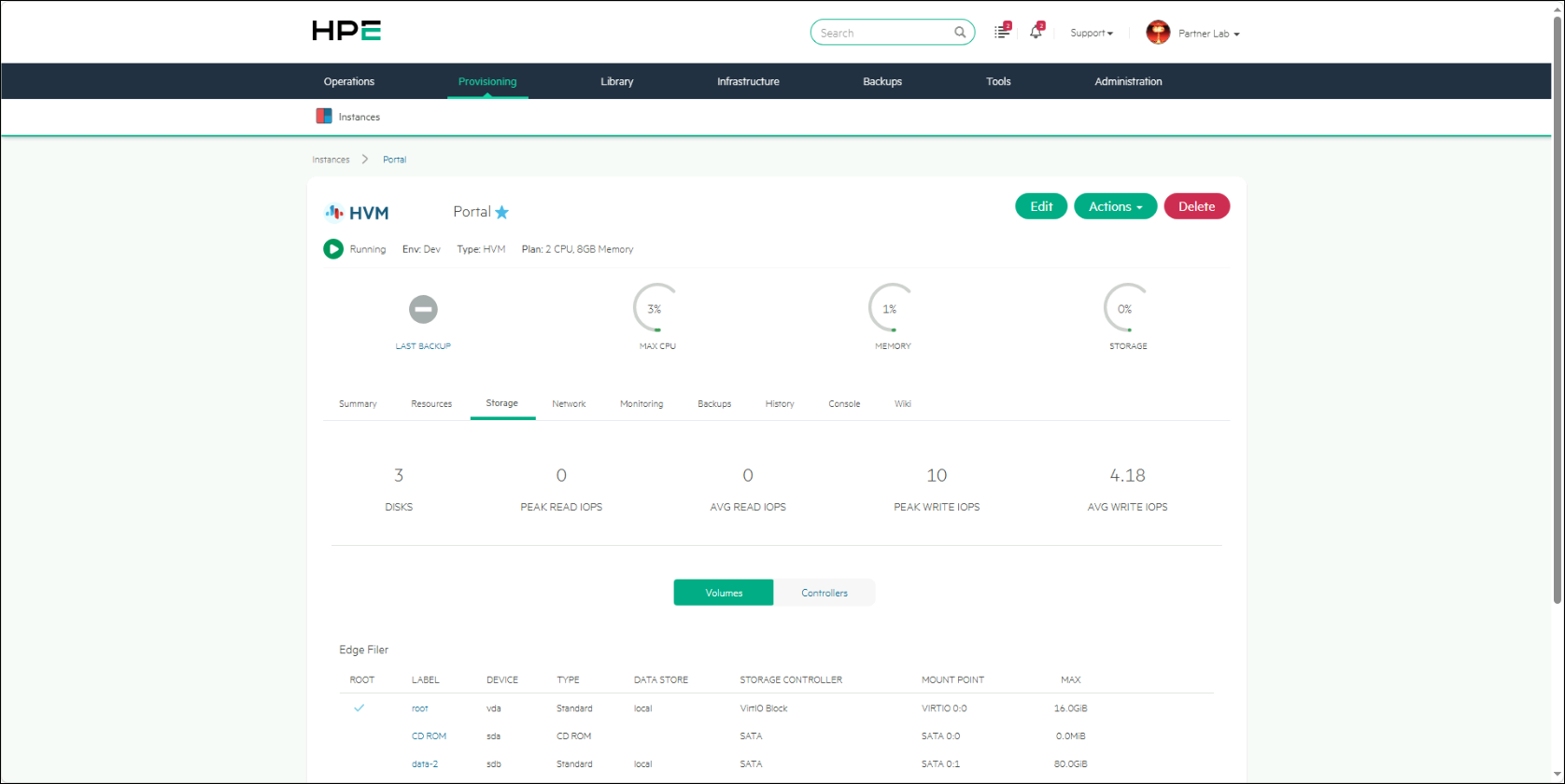Screen dimensions: 1565x784
Task: Click the Memory usage gauge
Action: (x=892, y=308)
